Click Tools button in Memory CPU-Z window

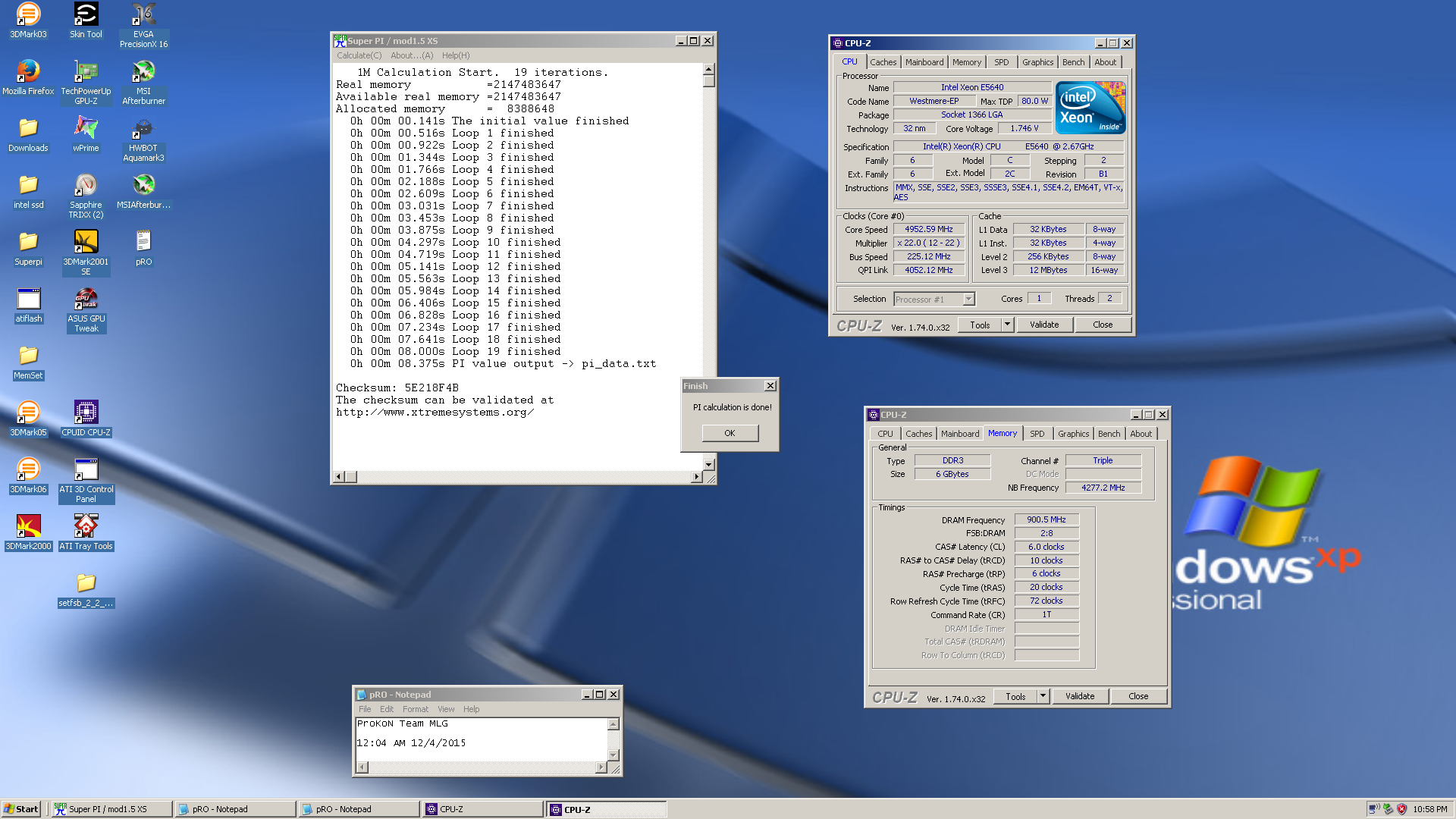[1015, 696]
